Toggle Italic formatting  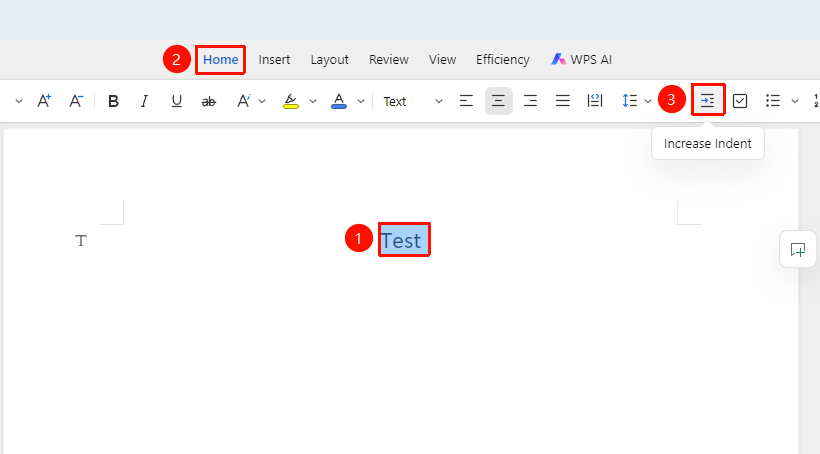pyautogui.click(x=144, y=101)
